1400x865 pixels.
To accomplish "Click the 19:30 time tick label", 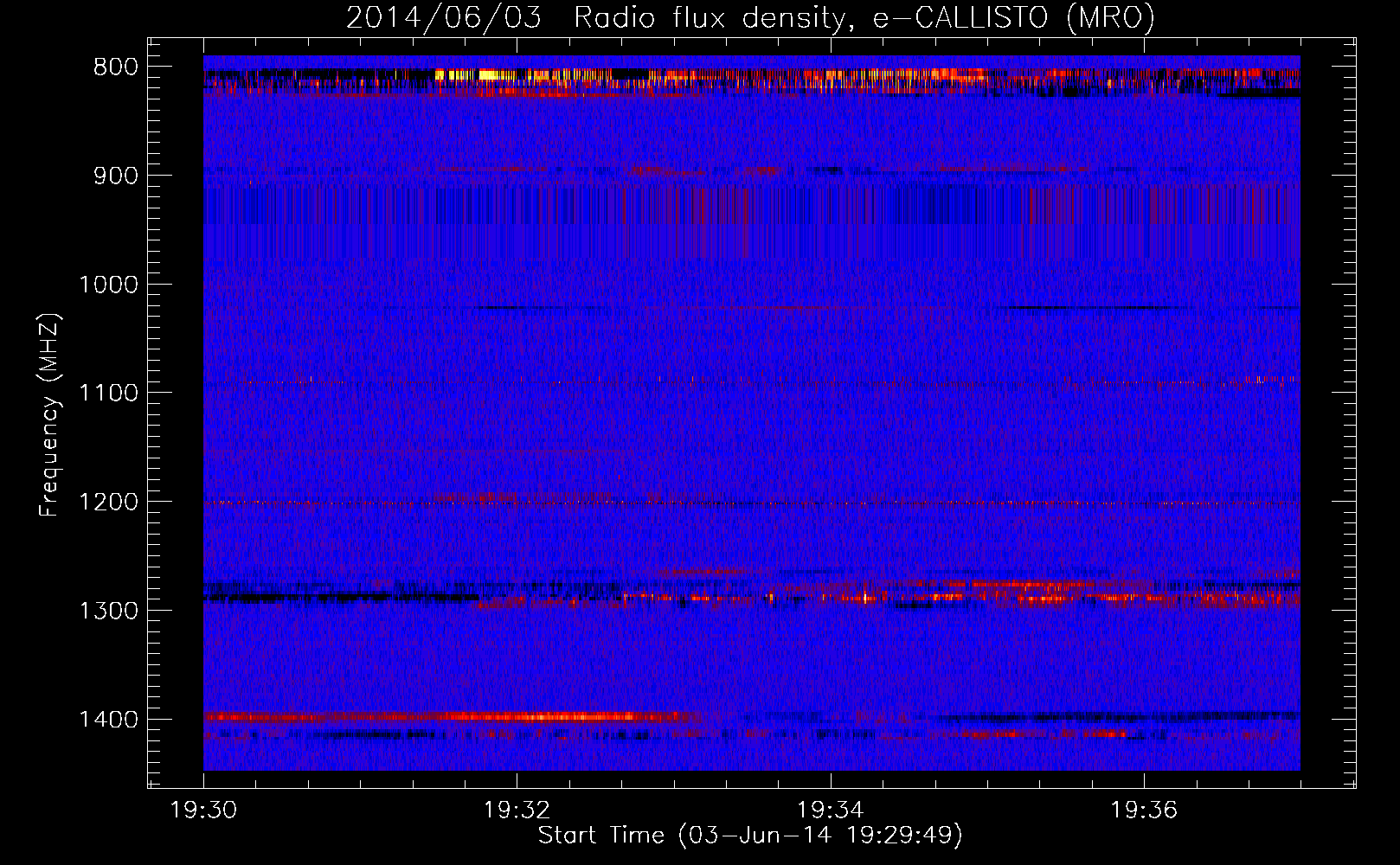I will [204, 811].
